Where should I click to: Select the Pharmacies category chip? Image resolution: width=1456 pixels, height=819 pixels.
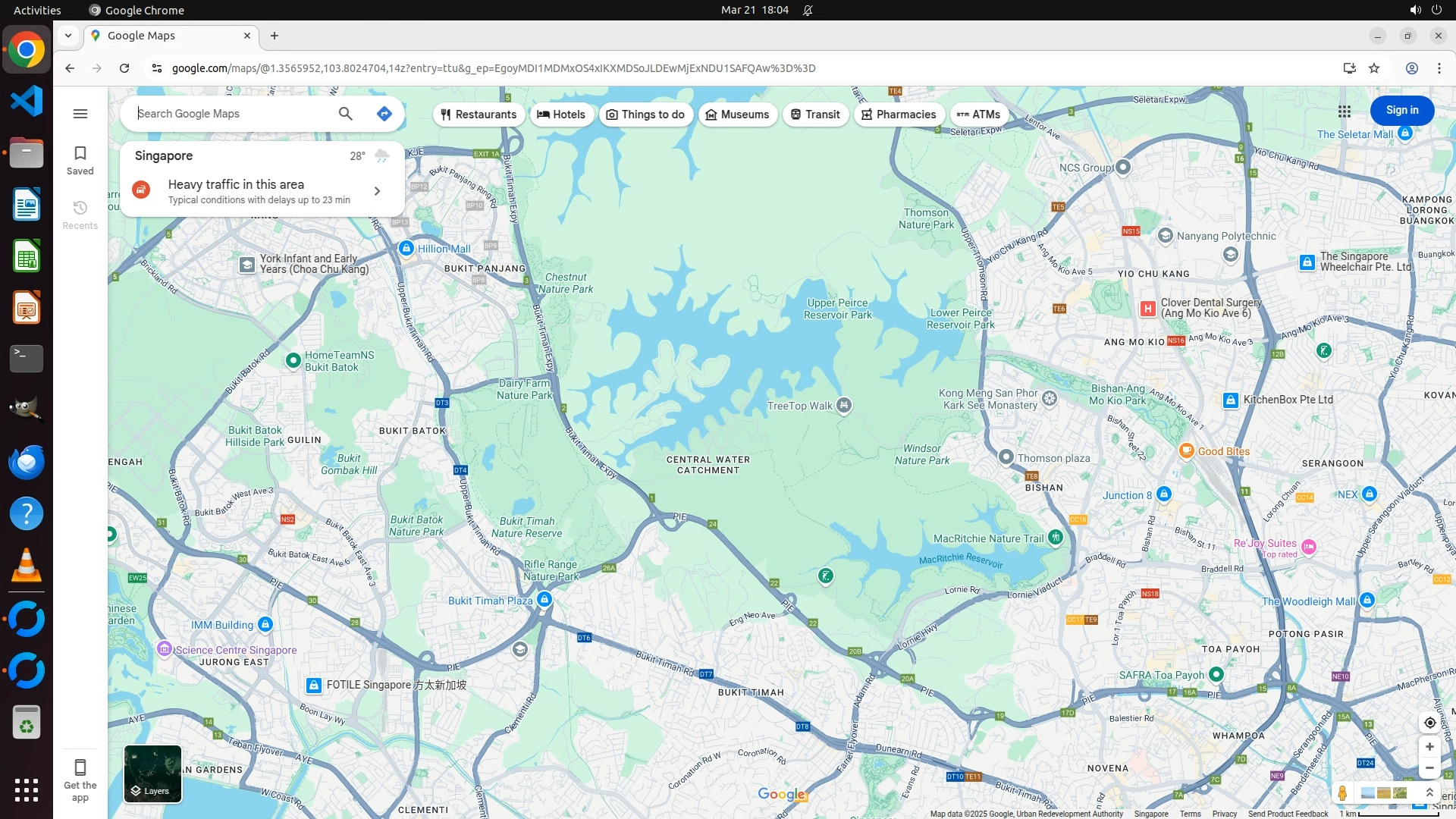click(x=899, y=115)
